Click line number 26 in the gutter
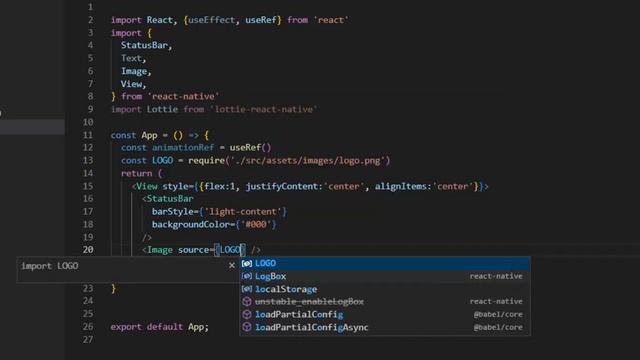This screenshot has height=360, width=640. click(x=88, y=327)
